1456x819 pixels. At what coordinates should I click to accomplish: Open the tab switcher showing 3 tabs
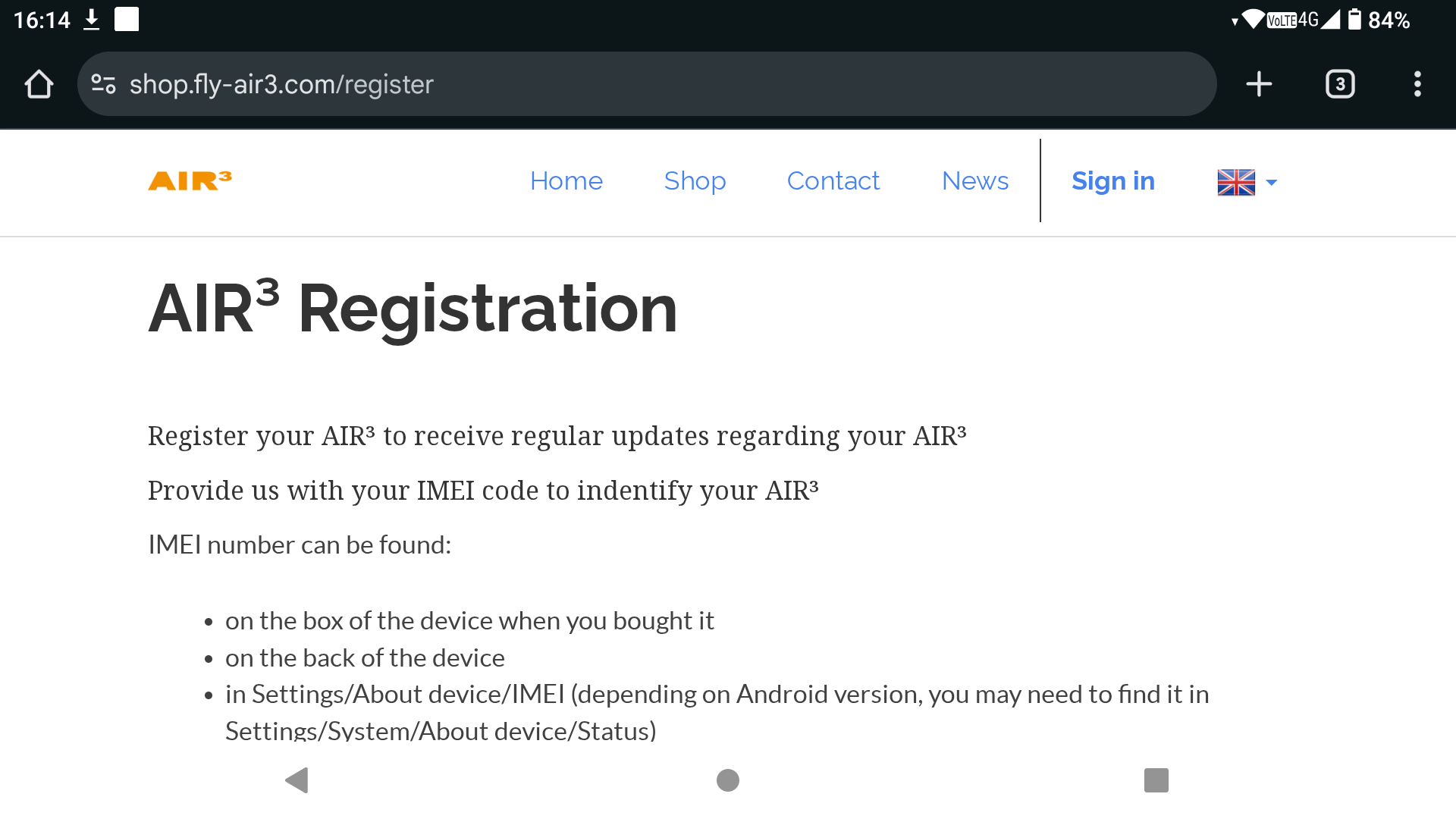click(x=1340, y=84)
